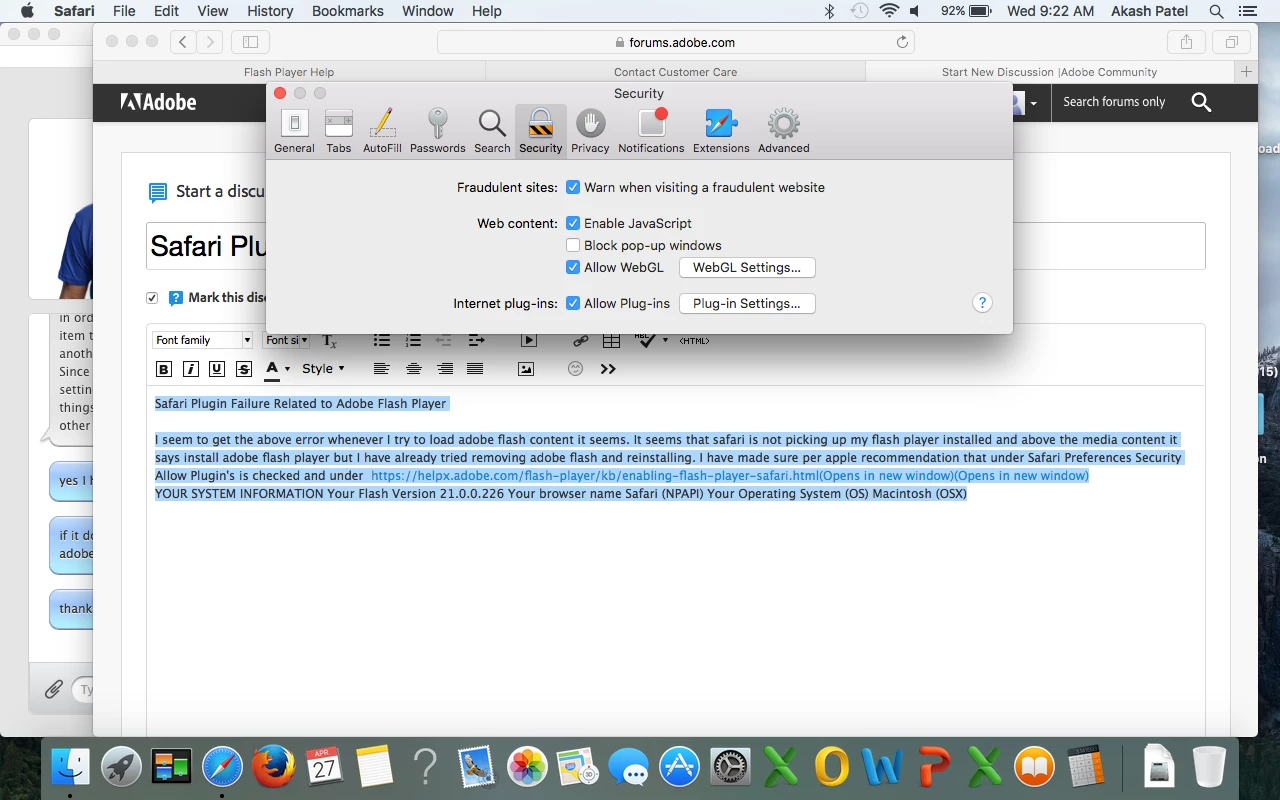
Task: Increase indent in the editor
Action: (476, 341)
